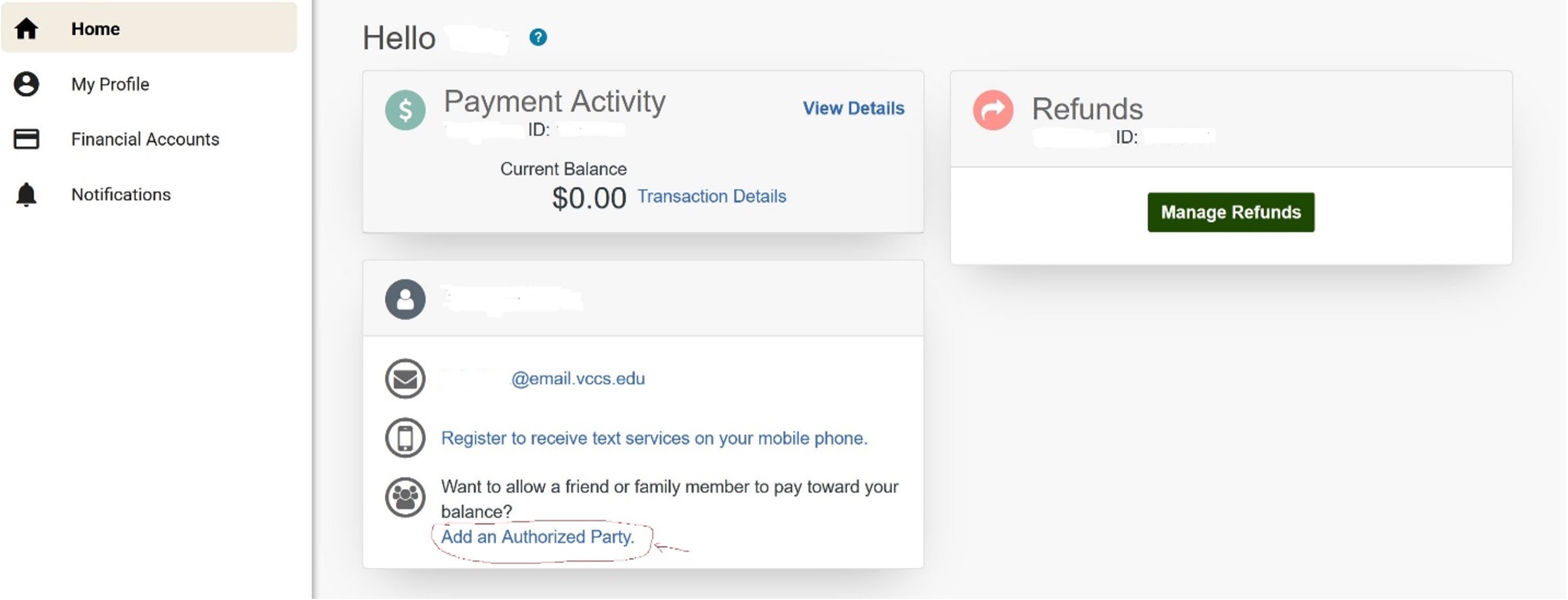Click the Home house icon
This screenshot has height=600, width=1568.
coord(26,28)
